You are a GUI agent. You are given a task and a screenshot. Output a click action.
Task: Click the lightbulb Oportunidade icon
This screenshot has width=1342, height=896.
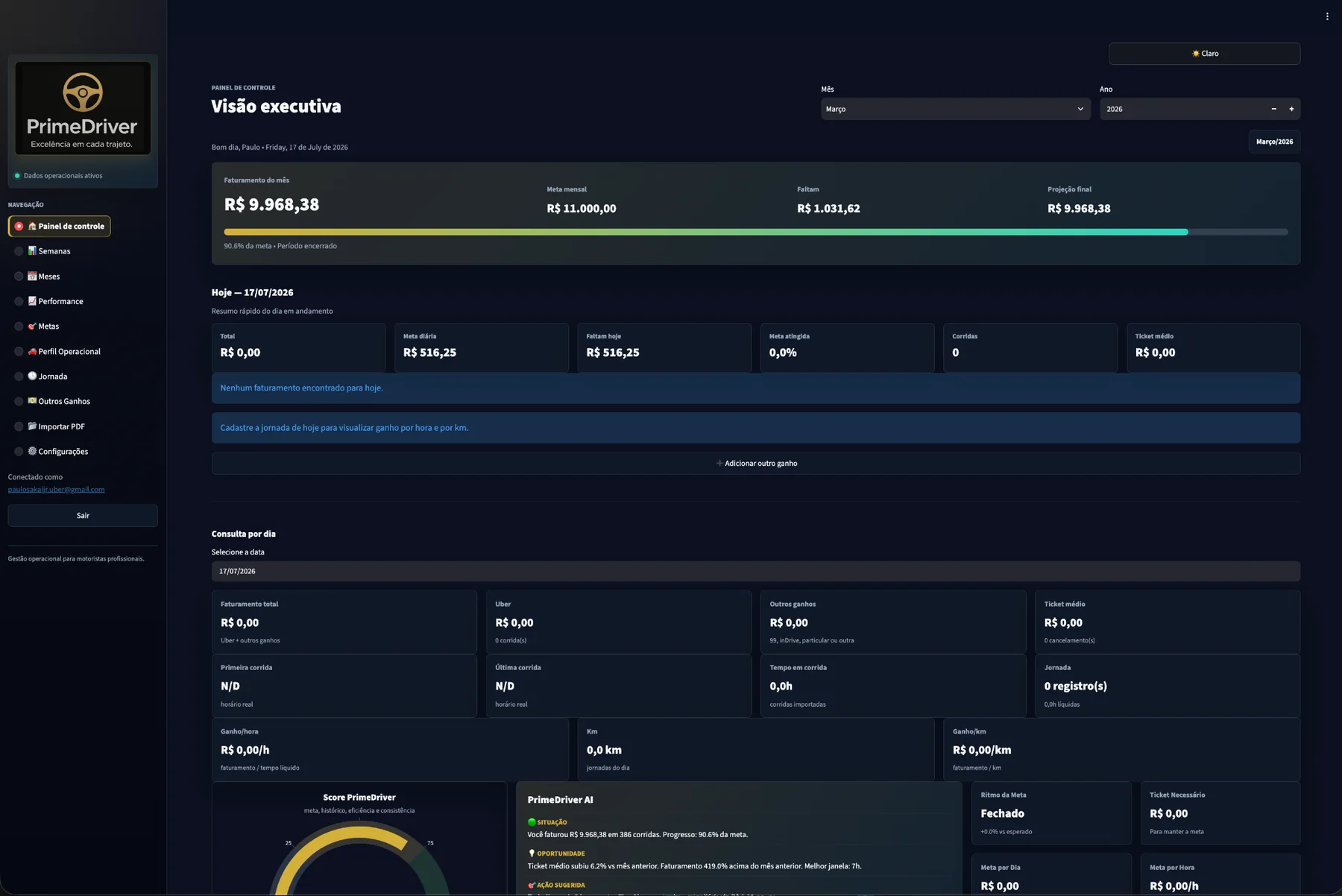pyautogui.click(x=532, y=854)
